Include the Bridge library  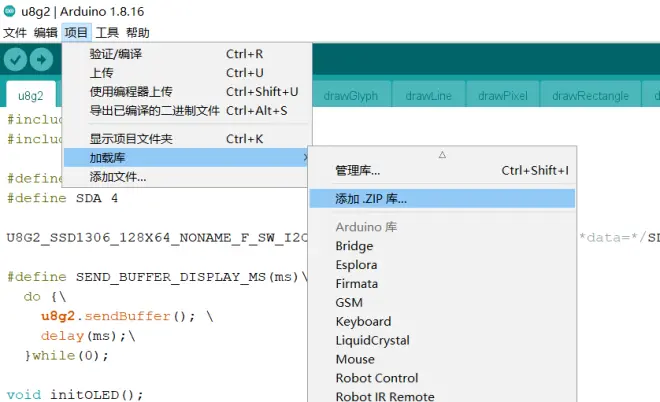click(442, 246)
